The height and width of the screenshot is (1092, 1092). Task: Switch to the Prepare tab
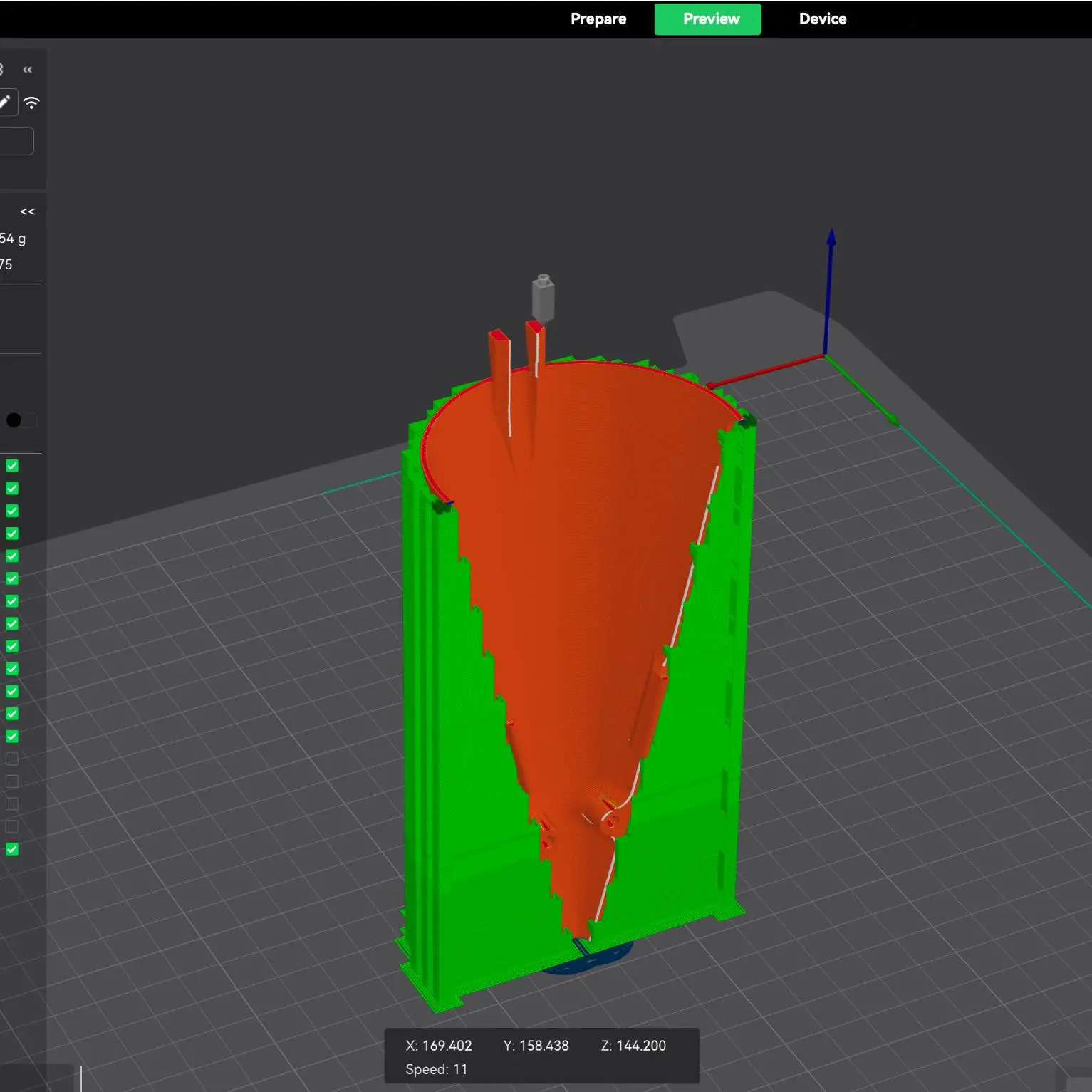point(598,19)
